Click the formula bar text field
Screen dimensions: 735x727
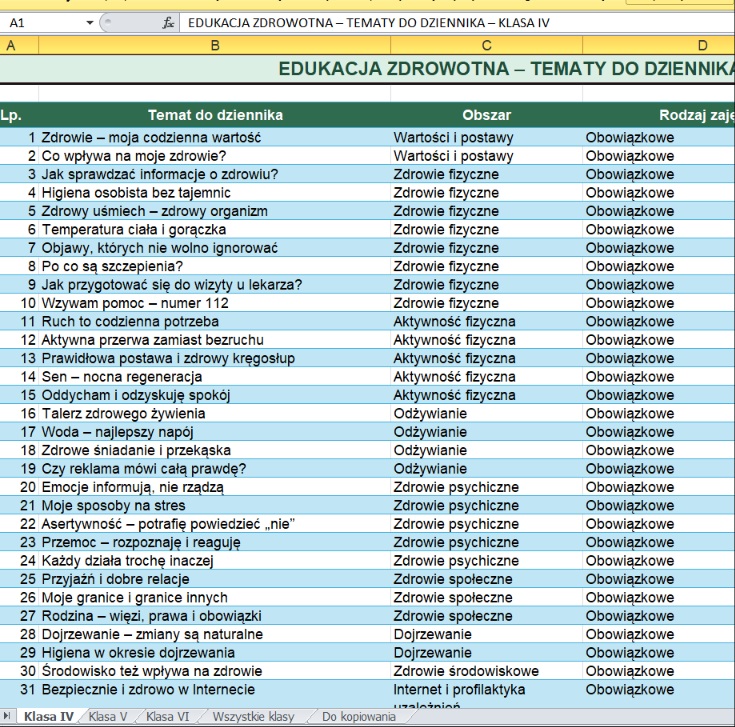coord(457,22)
